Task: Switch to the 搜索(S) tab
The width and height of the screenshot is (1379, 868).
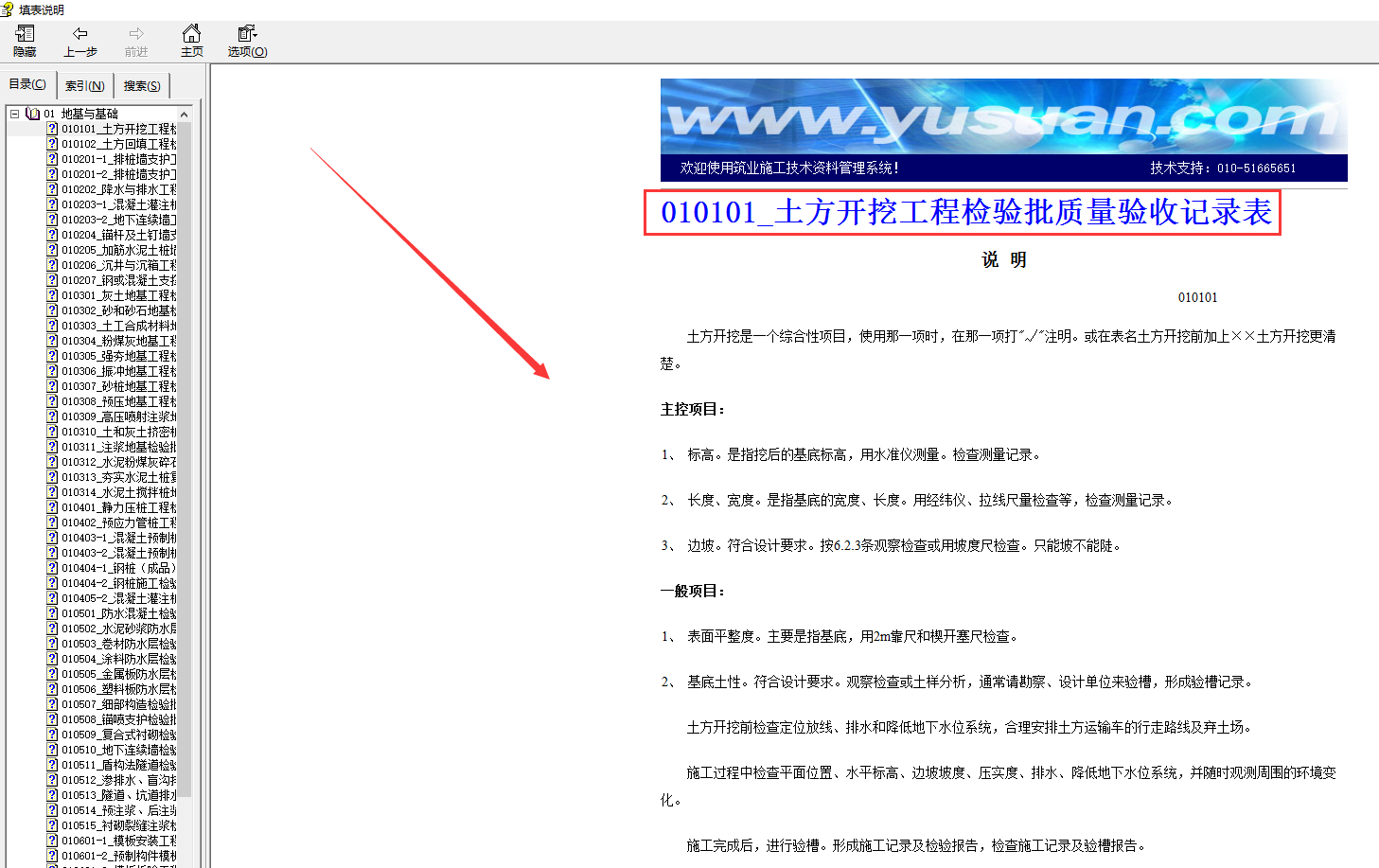Action: (x=142, y=86)
